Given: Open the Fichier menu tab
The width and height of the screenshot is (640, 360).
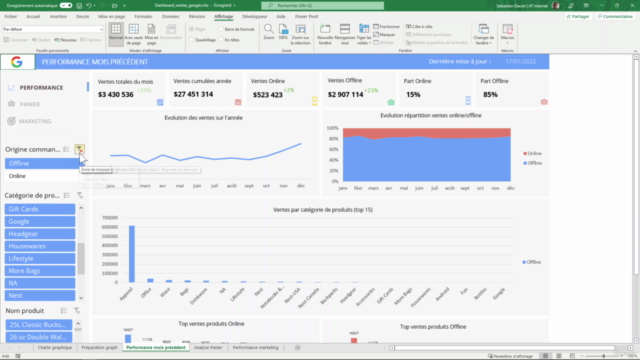Looking at the screenshot, I should [11, 17].
